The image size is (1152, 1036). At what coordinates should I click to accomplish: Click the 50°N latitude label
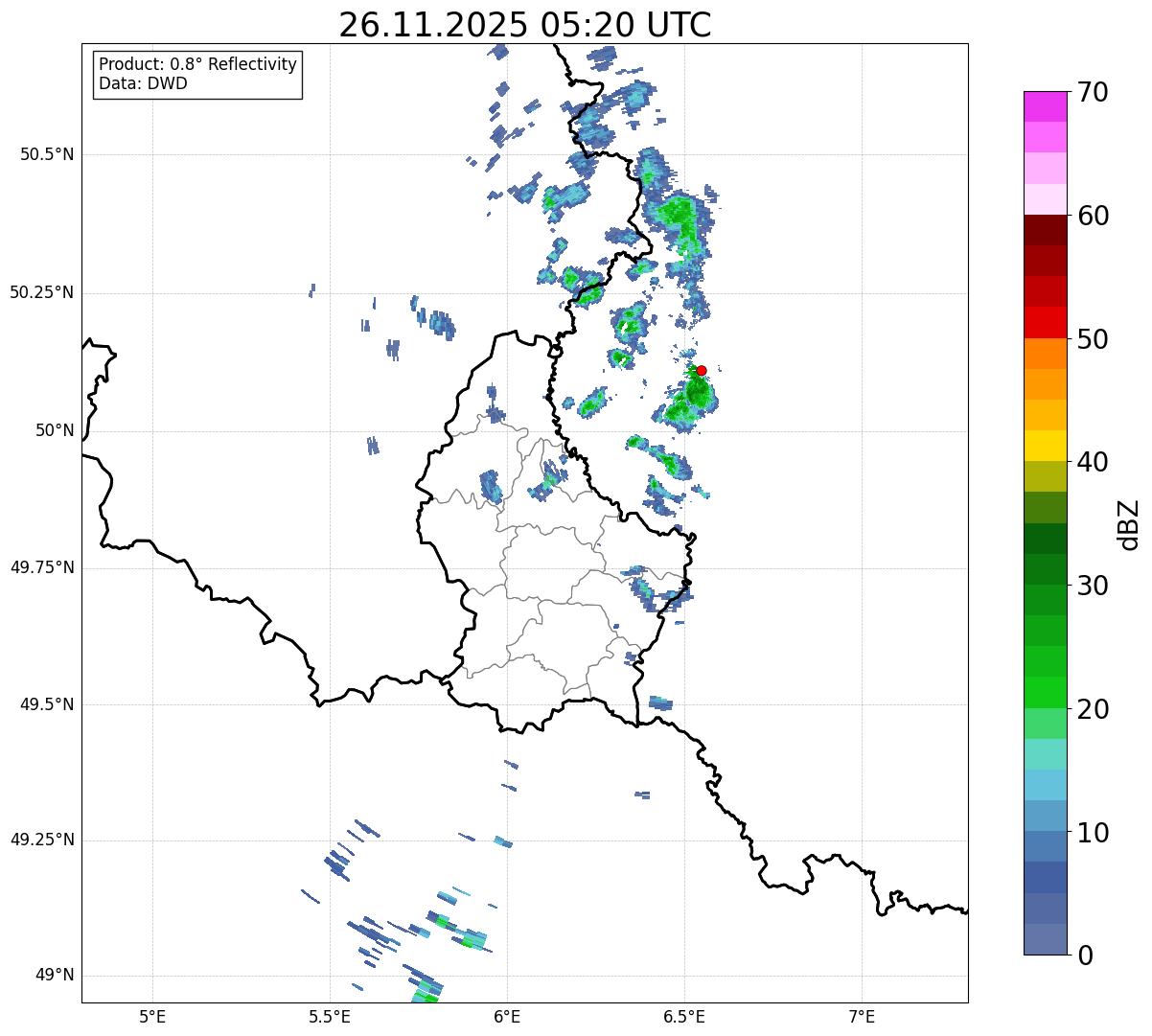click(55, 430)
